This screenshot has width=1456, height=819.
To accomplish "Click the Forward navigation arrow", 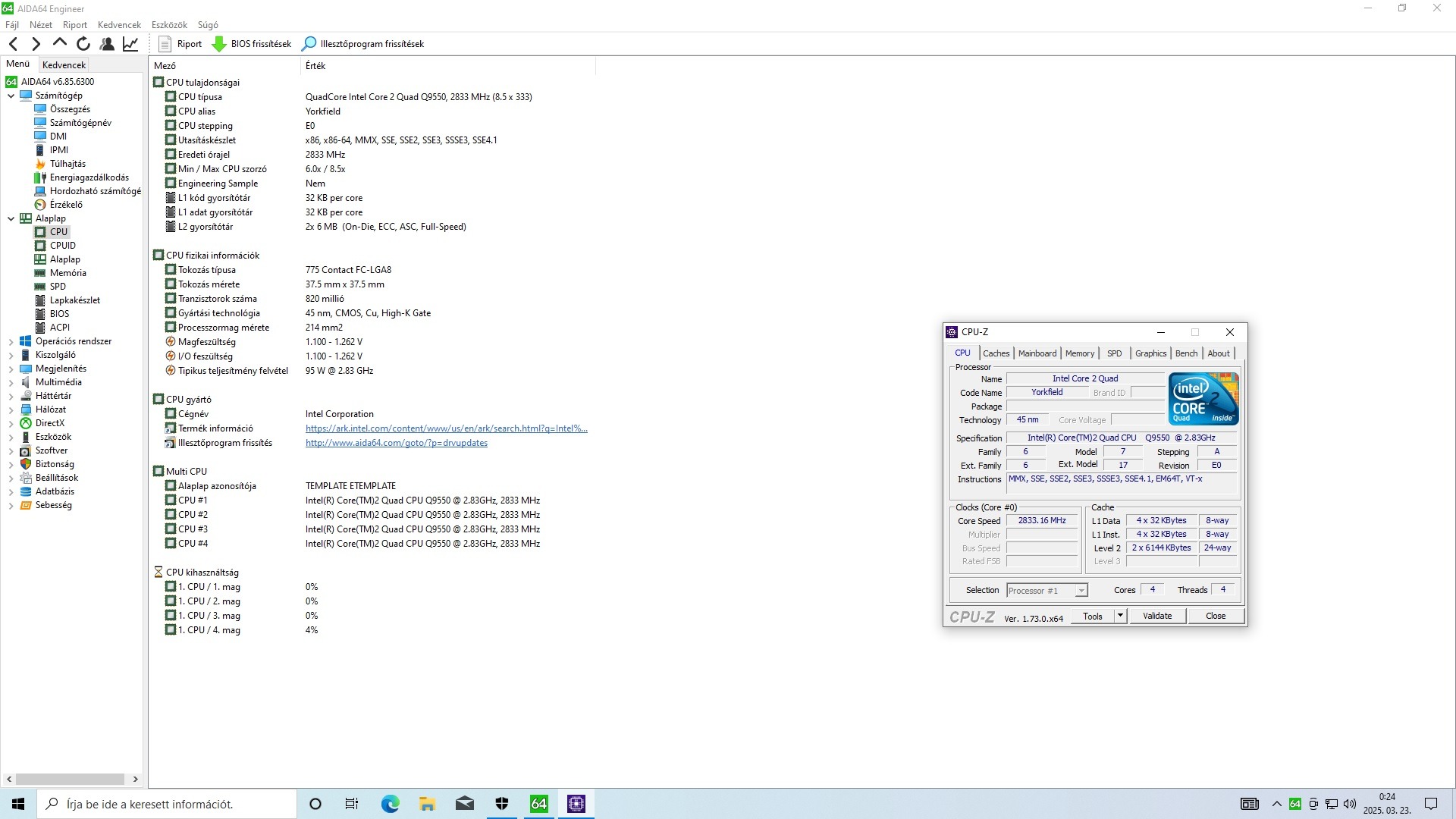I will coord(36,44).
